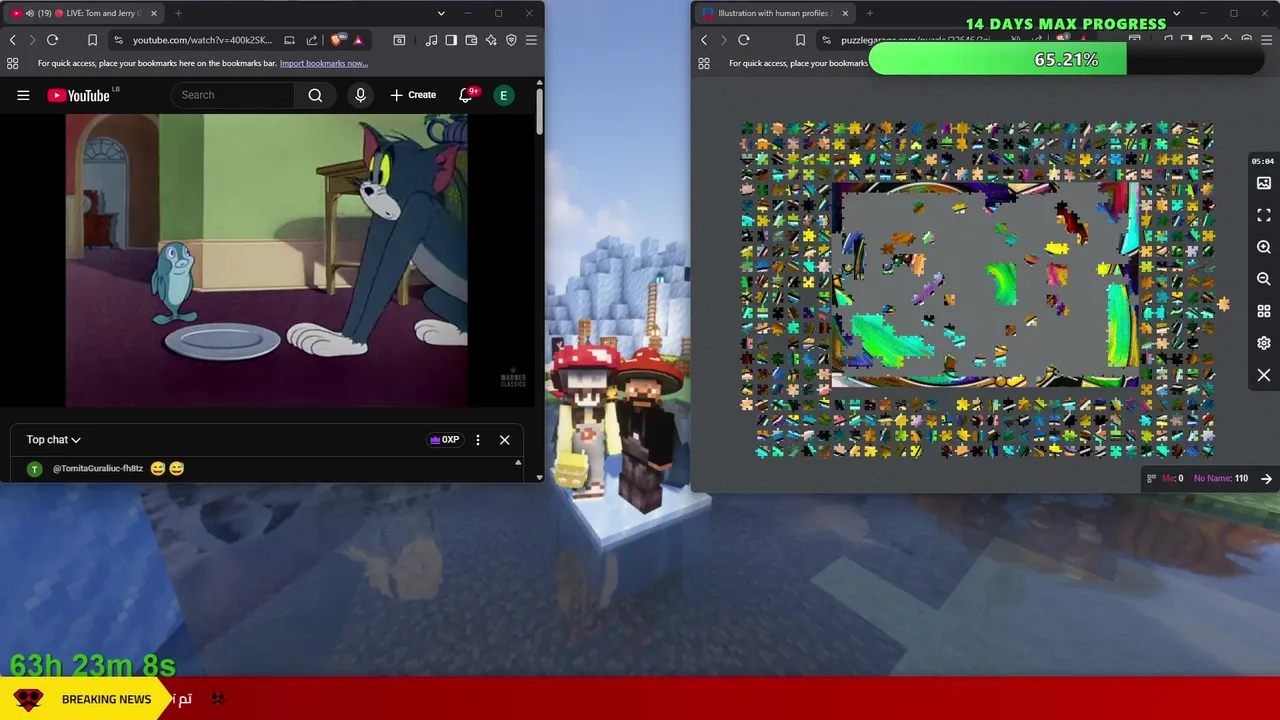The image size is (1280, 720).
Task: Open the YouTube Create menu
Action: tap(413, 95)
